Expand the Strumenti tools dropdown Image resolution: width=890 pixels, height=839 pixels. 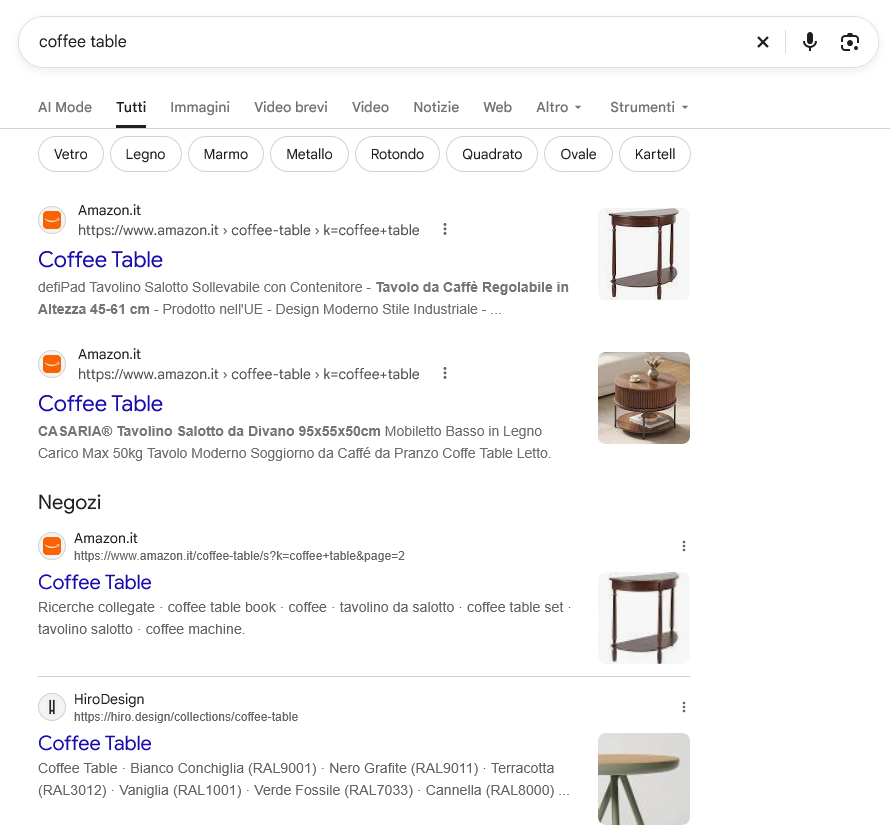coord(649,107)
